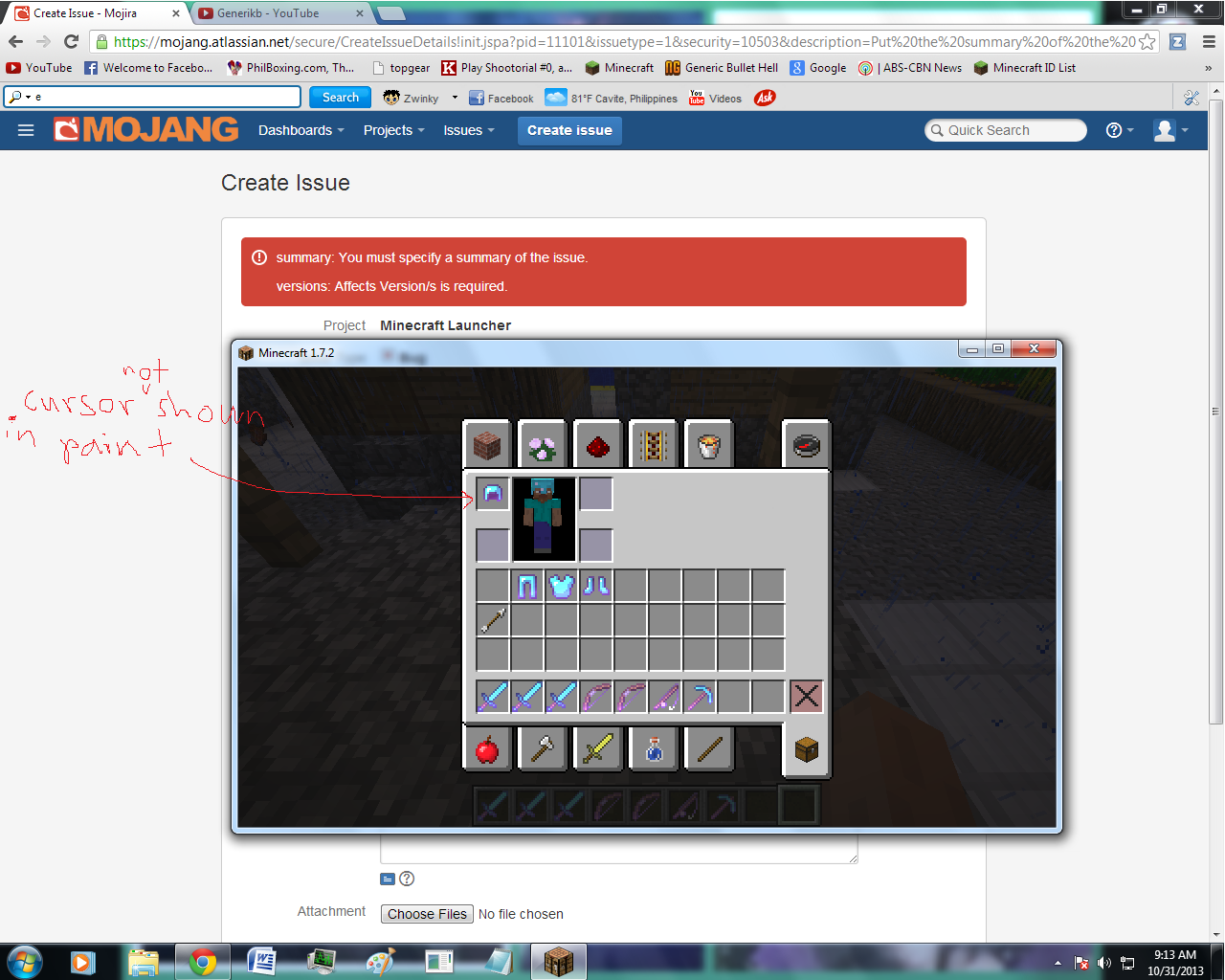Expand the Projects dropdown
The height and width of the screenshot is (980, 1225).
[x=393, y=130]
